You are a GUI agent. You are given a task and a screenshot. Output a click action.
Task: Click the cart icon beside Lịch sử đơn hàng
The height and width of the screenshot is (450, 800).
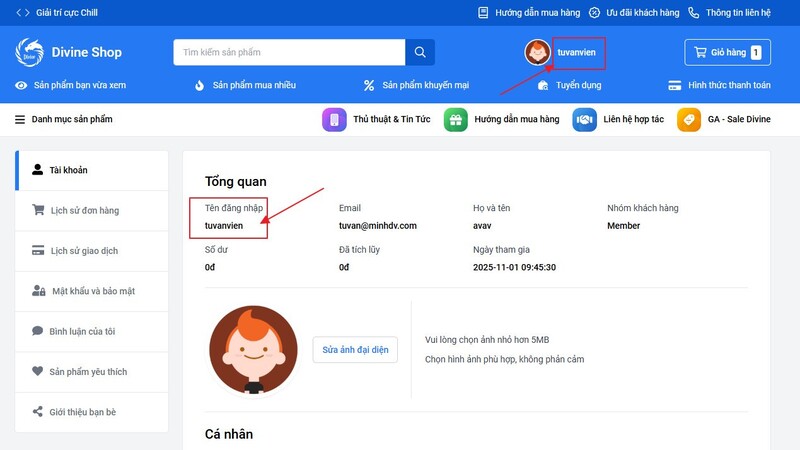pyautogui.click(x=38, y=210)
